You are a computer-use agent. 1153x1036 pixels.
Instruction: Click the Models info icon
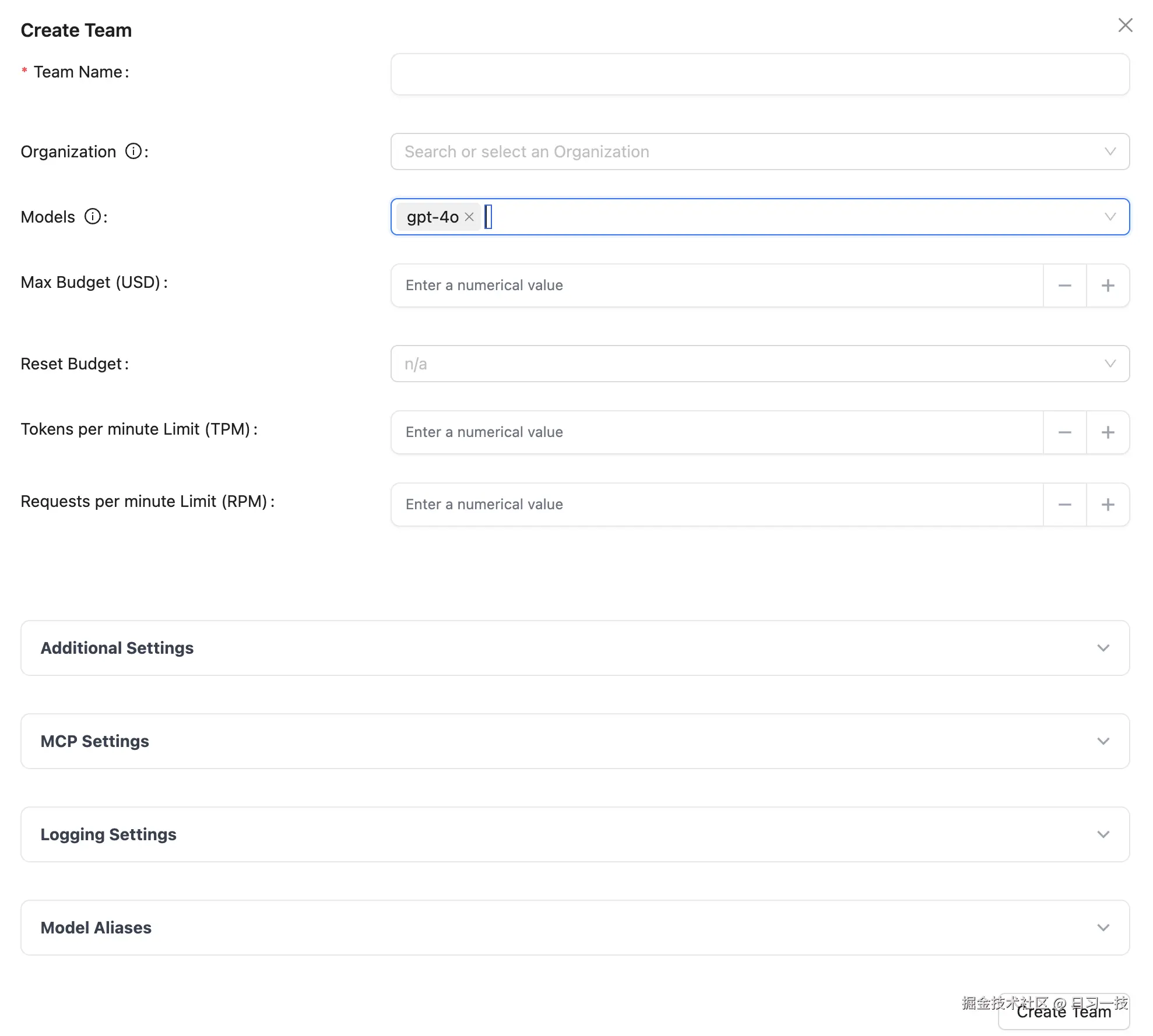point(92,217)
